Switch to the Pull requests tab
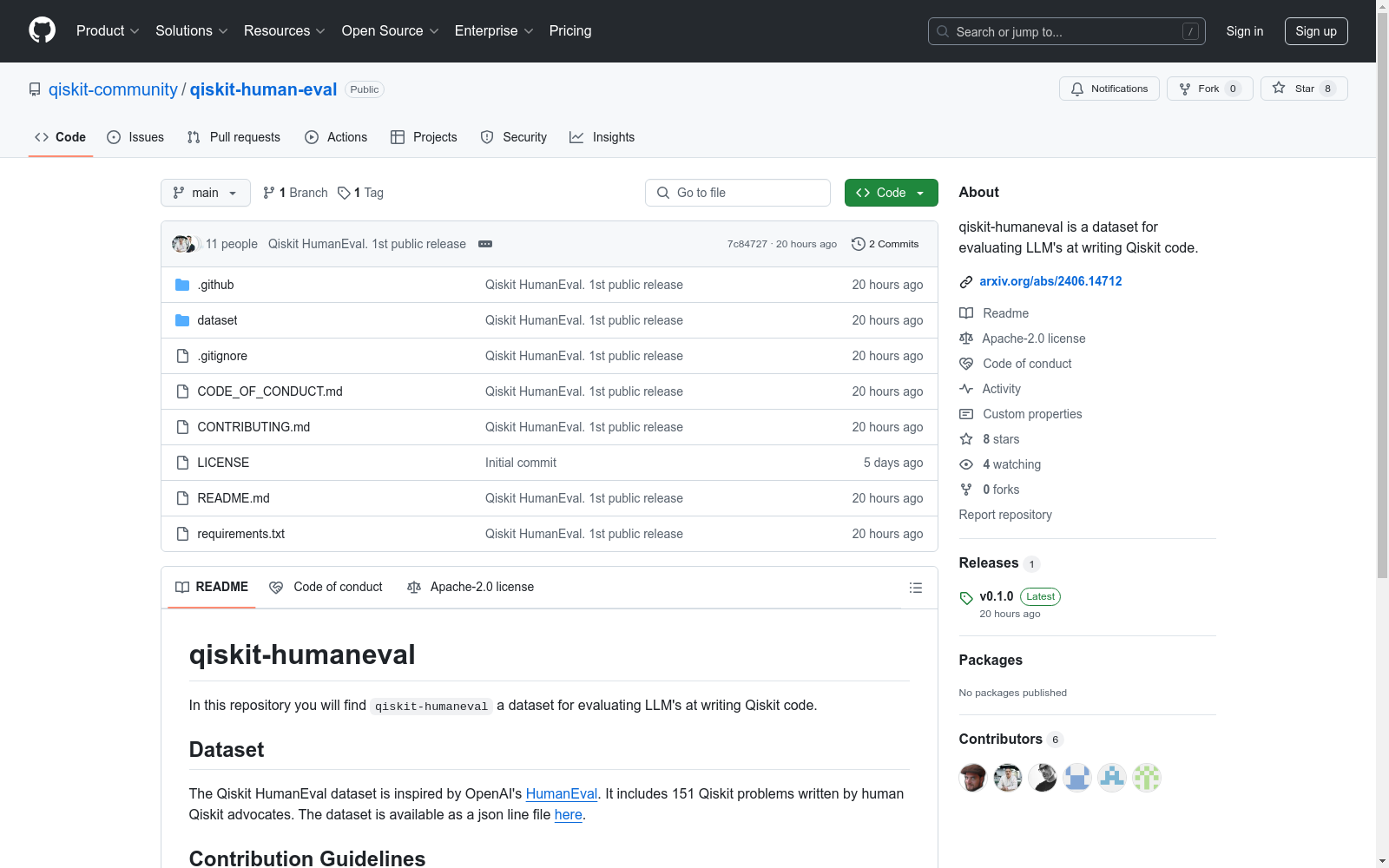Viewport: 1389px width, 868px height. [x=234, y=137]
